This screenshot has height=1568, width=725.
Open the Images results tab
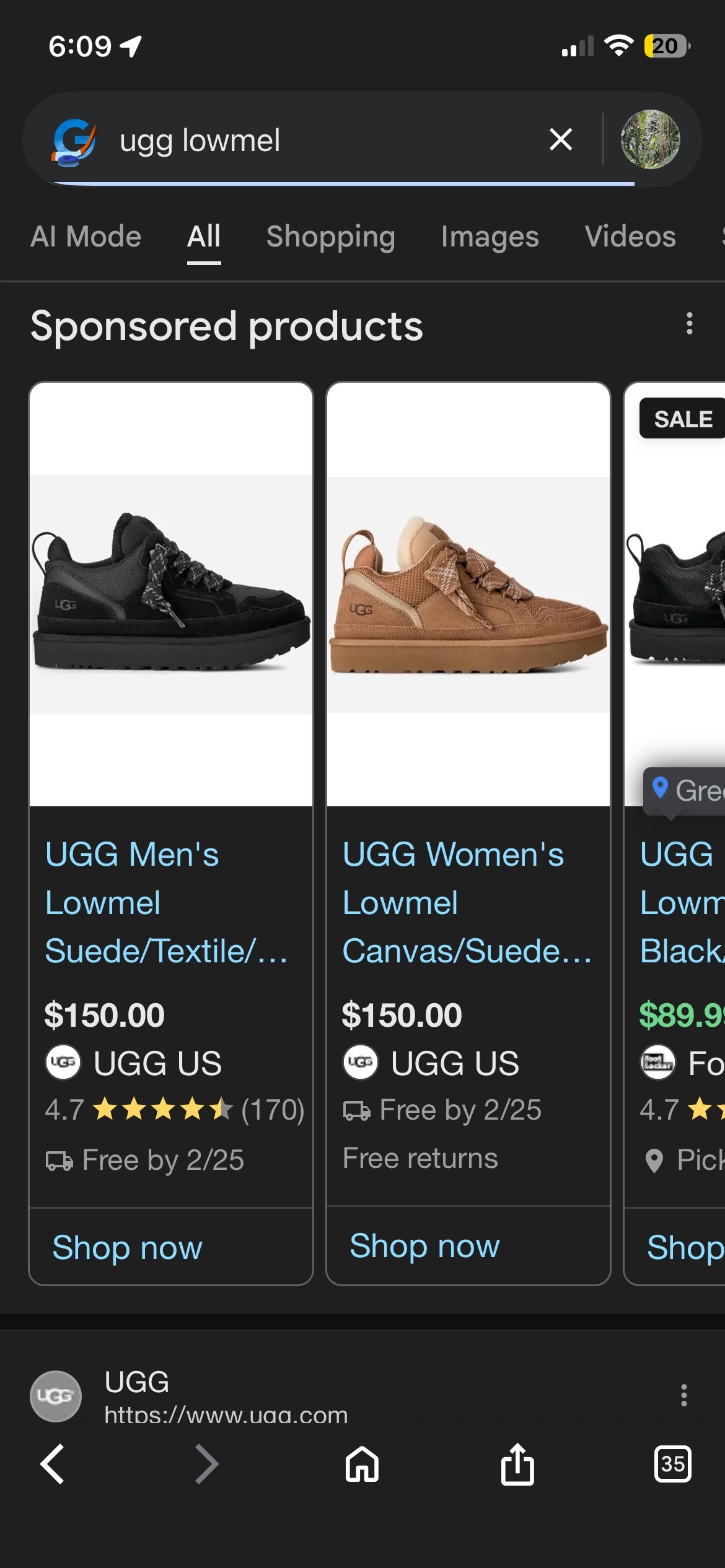click(x=490, y=237)
